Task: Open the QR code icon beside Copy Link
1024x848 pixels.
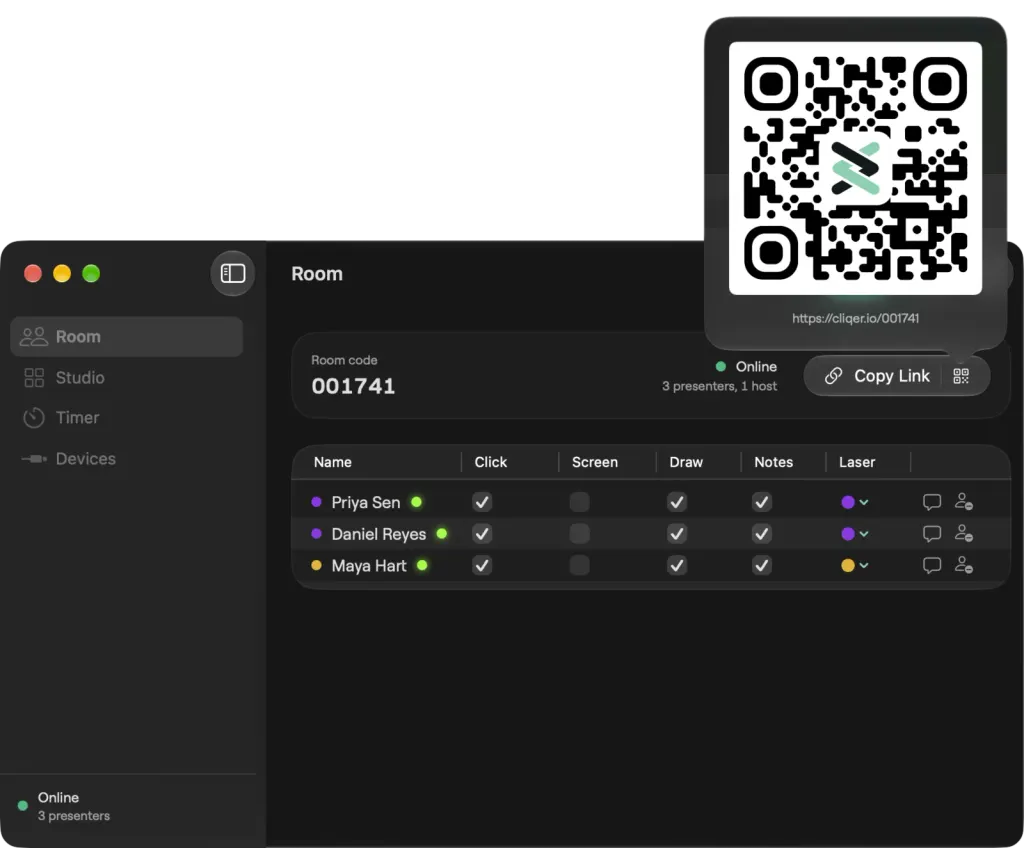Action: tap(961, 376)
